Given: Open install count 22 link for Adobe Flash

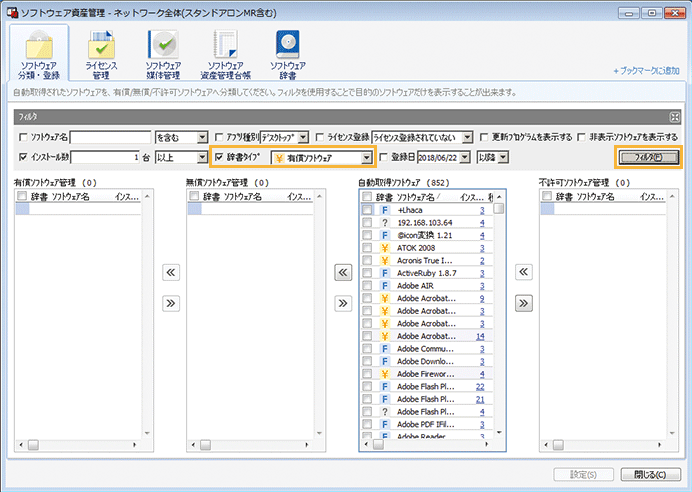Looking at the screenshot, I should (480, 387).
